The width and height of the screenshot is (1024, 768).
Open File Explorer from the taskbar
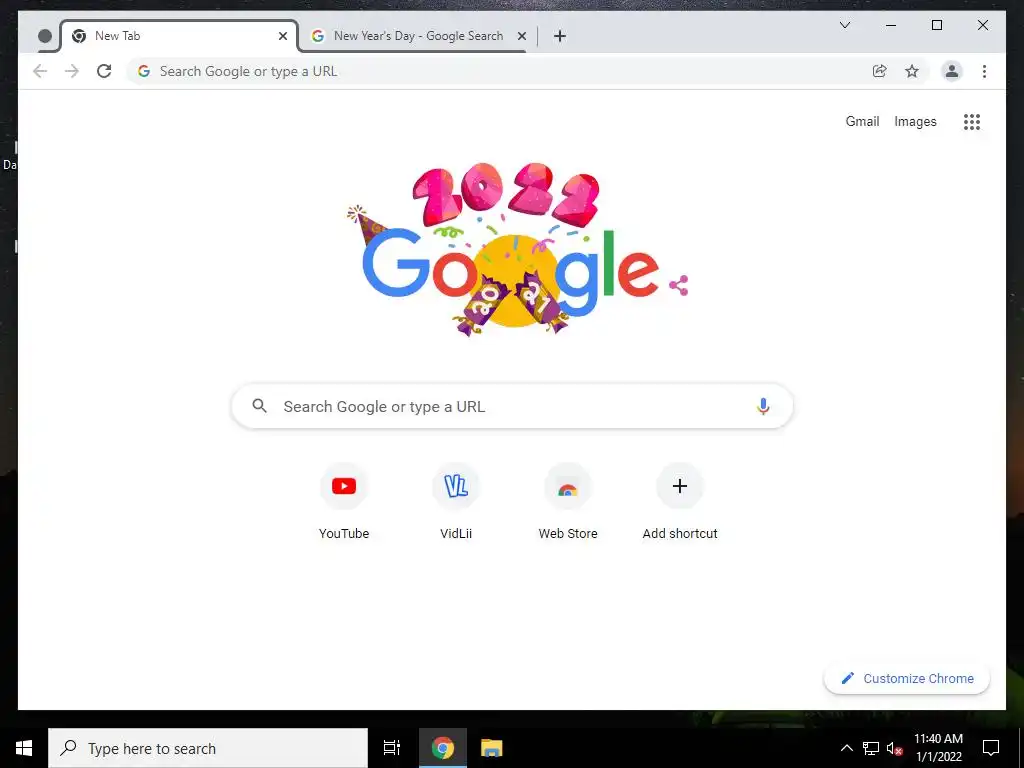492,748
